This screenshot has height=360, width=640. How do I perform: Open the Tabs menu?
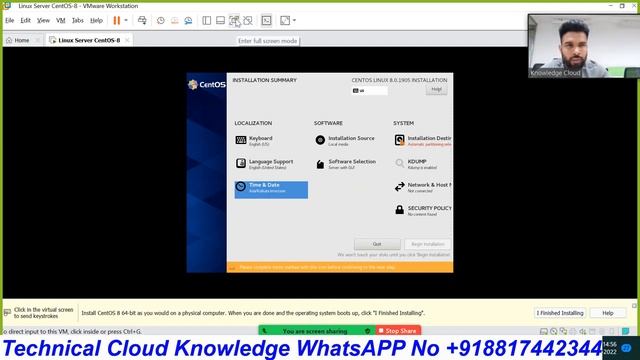(78, 20)
